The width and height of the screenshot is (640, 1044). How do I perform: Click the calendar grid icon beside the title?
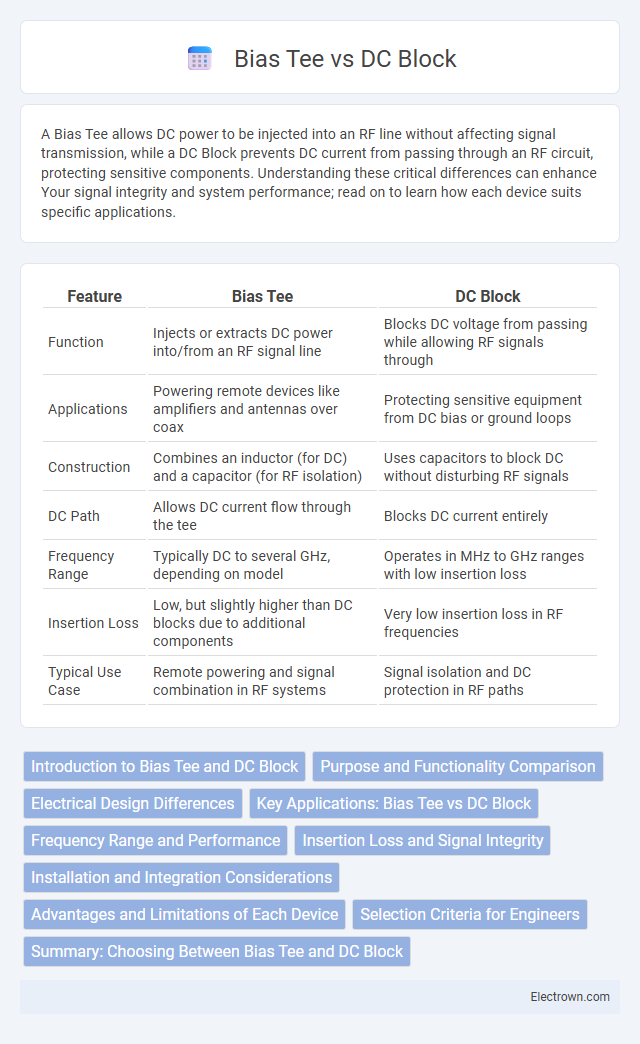pos(199,59)
